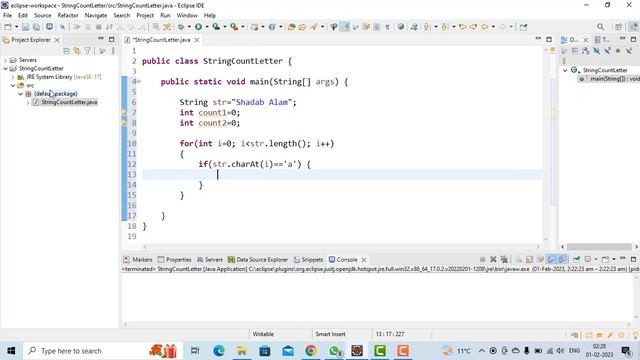Image resolution: width=640 pixels, height=360 pixels.
Task: Open the Debug button dropdown arrow
Action: pos(189,27)
